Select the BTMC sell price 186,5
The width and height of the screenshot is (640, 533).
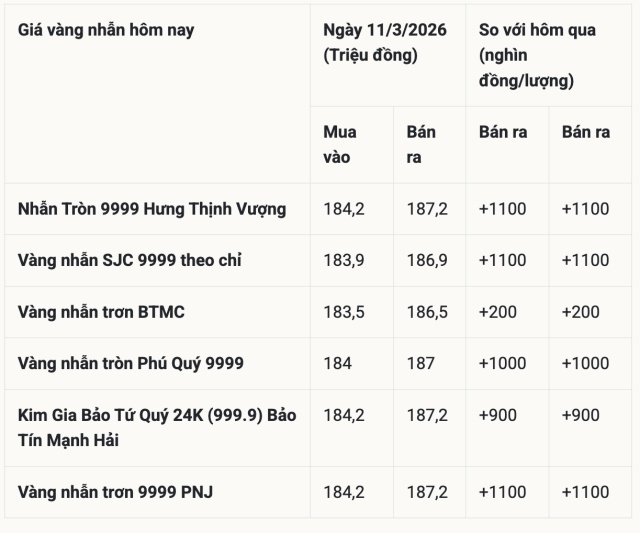click(427, 312)
